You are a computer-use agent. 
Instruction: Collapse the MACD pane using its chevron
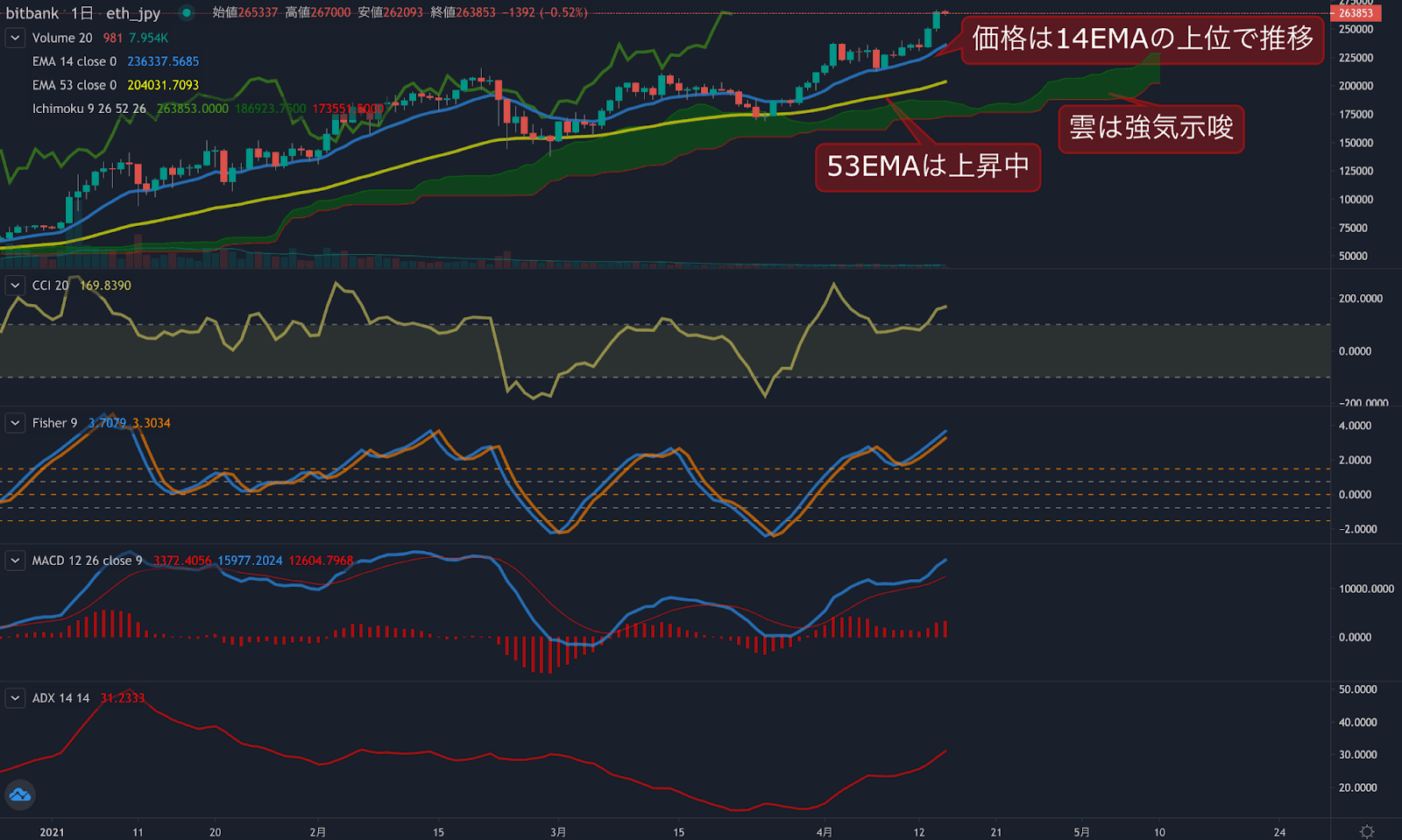15,561
